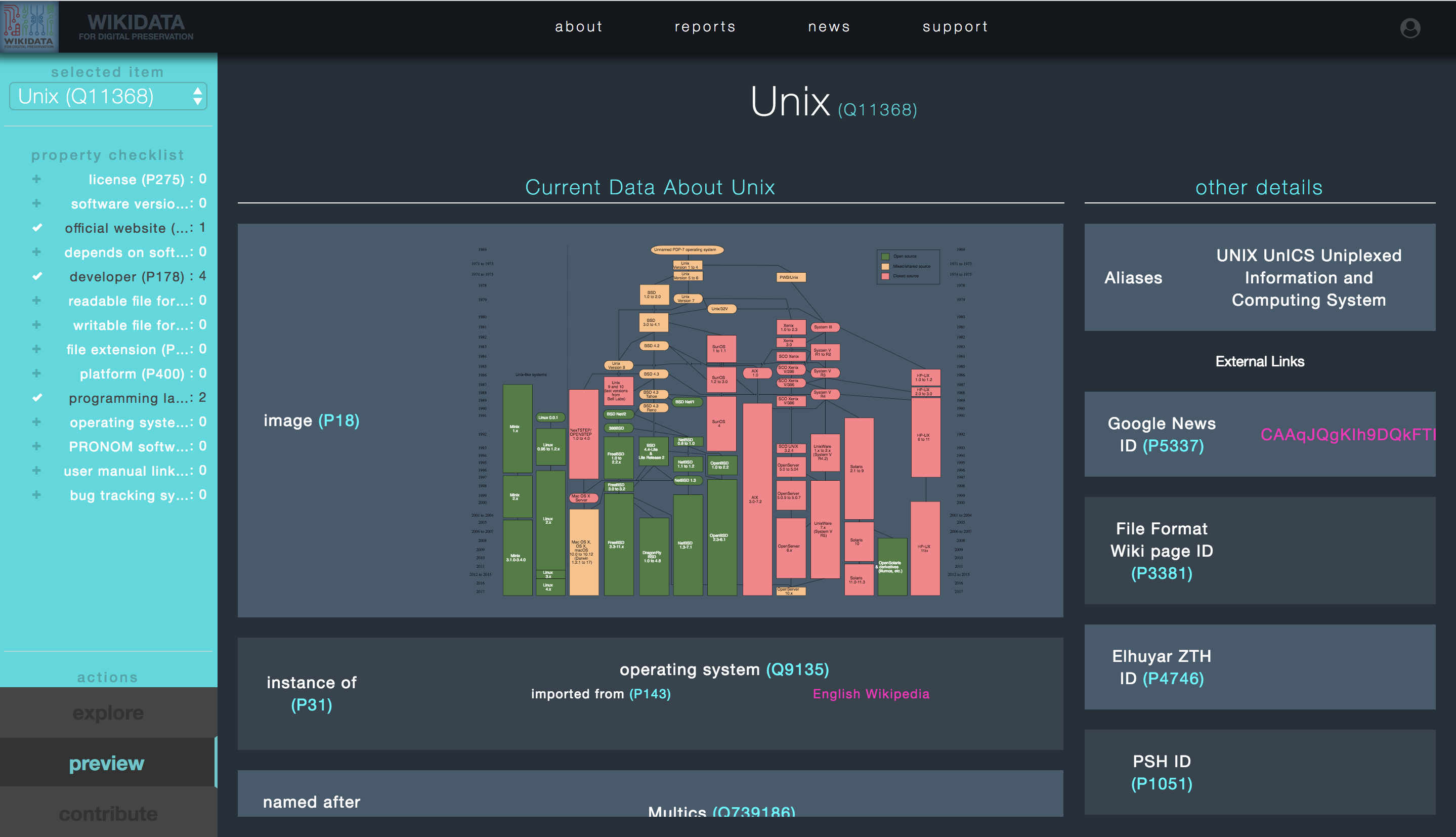The height and width of the screenshot is (837, 1456).
Task: Click the plus icon beside platform (P400)
Action: tap(37, 373)
